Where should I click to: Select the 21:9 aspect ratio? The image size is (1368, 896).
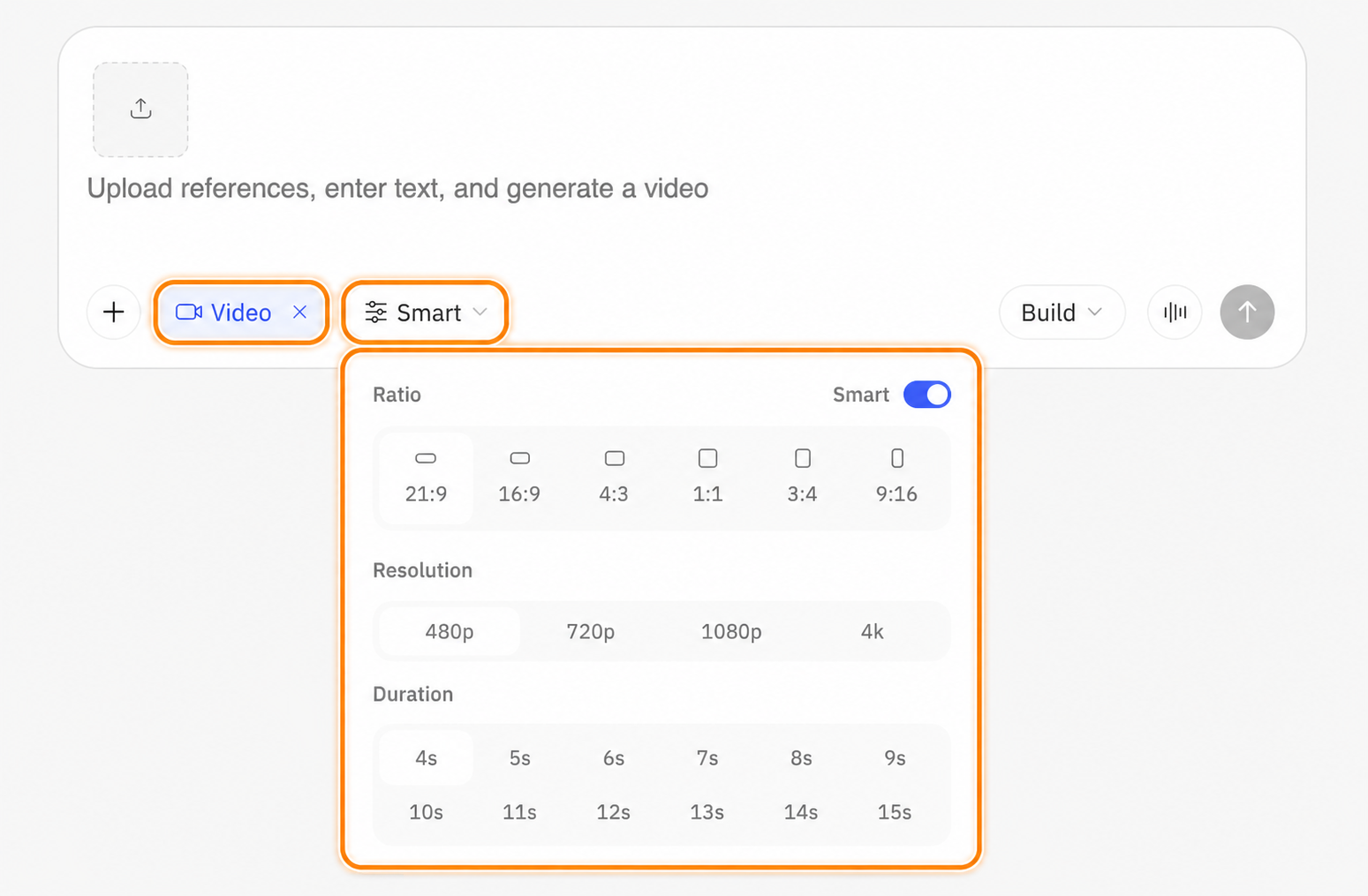click(426, 478)
